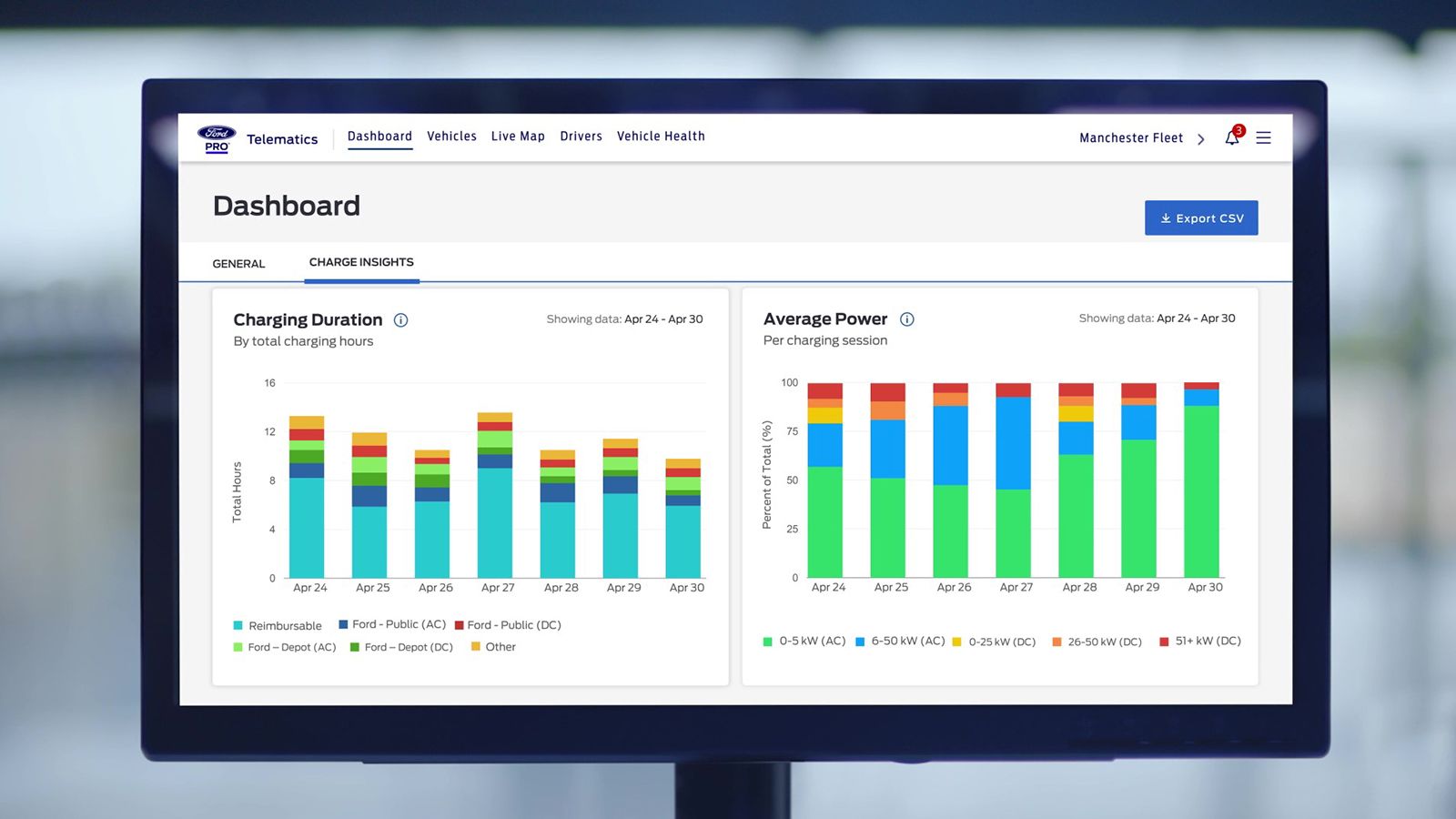Navigate to Drivers
The width and height of the screenshot is (1456, 819).
[x=581, y=136]
